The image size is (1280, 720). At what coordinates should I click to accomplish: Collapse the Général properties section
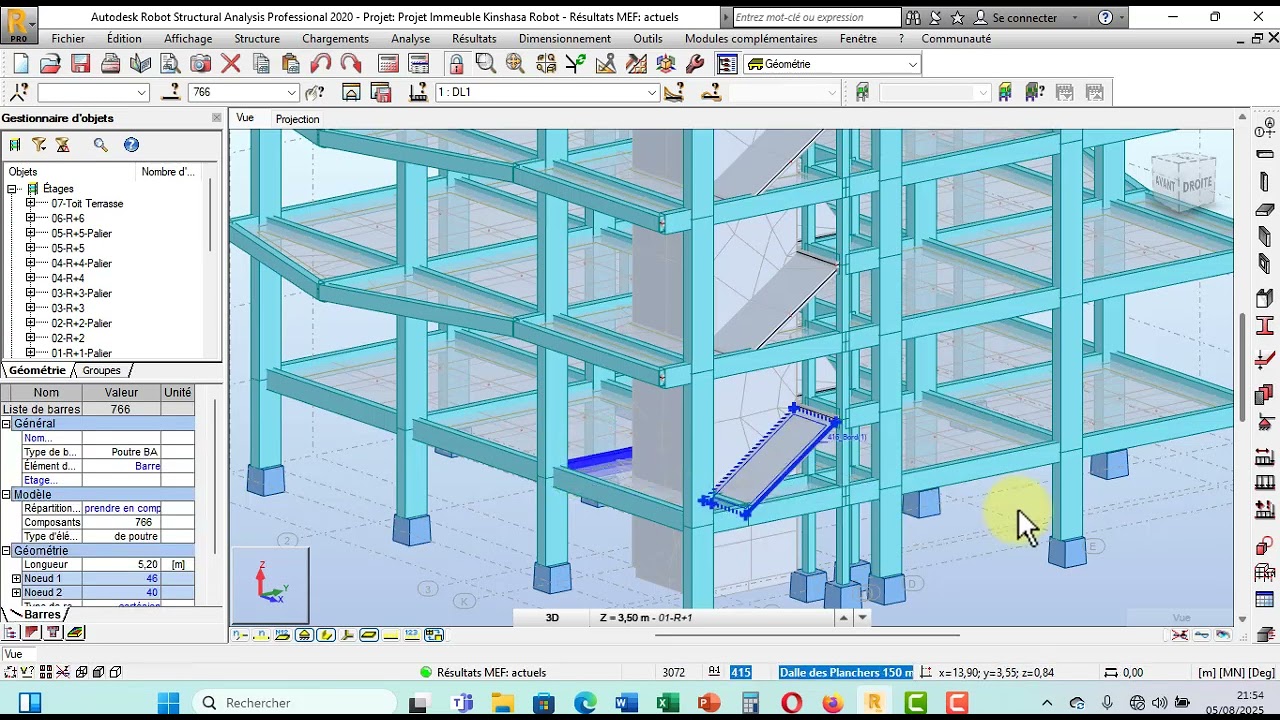[6, 424]
